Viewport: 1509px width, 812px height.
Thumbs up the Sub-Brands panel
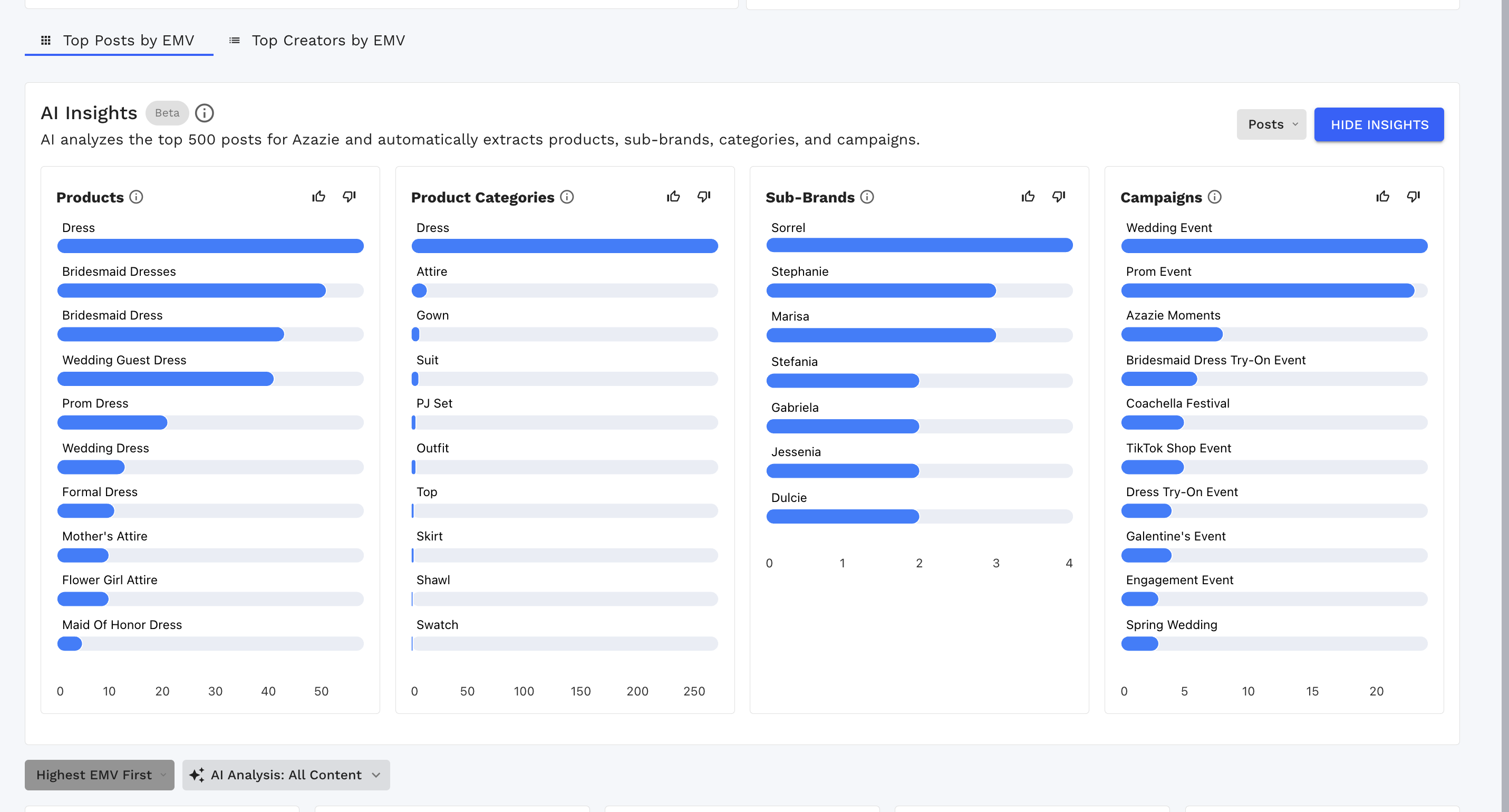(1028, 196)
